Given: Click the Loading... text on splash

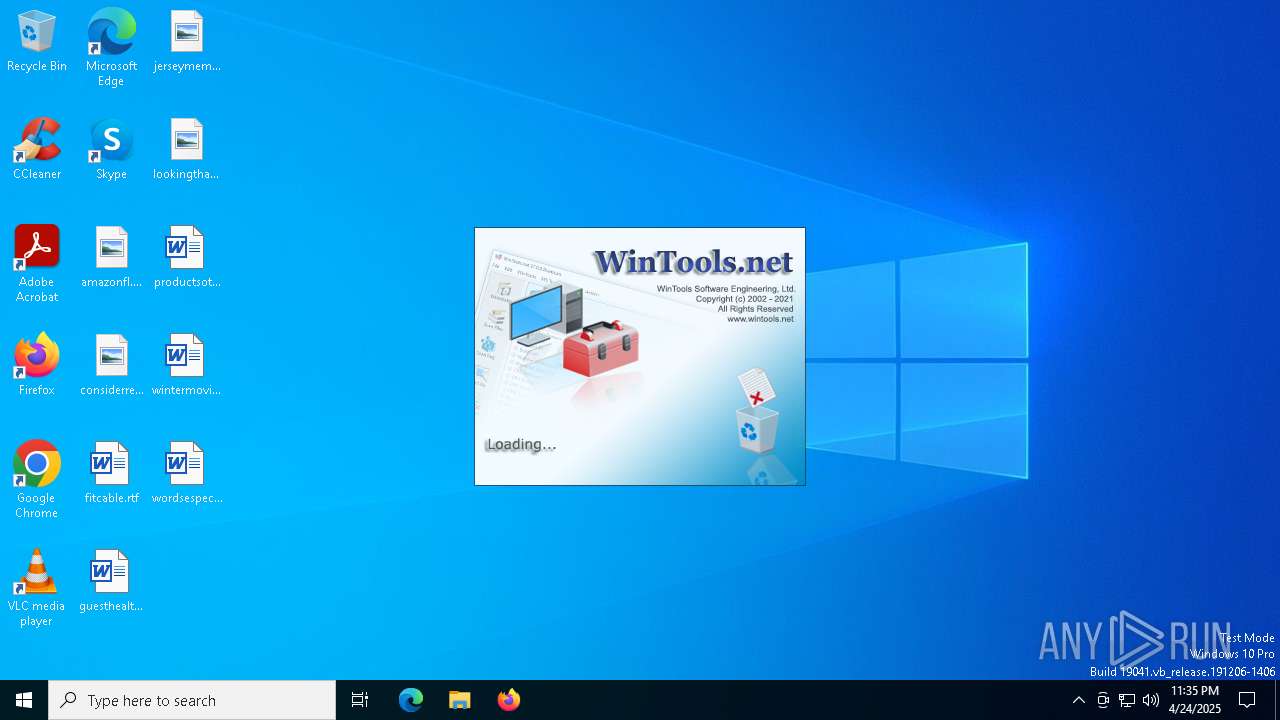Looking at the screenshot, I should click(520, 444).
